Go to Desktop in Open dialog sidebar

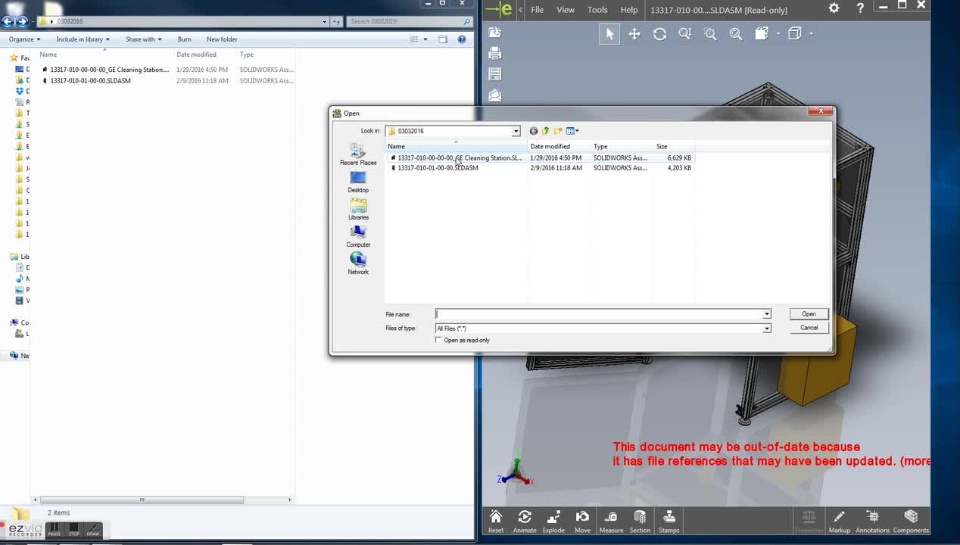pos(358,182)
